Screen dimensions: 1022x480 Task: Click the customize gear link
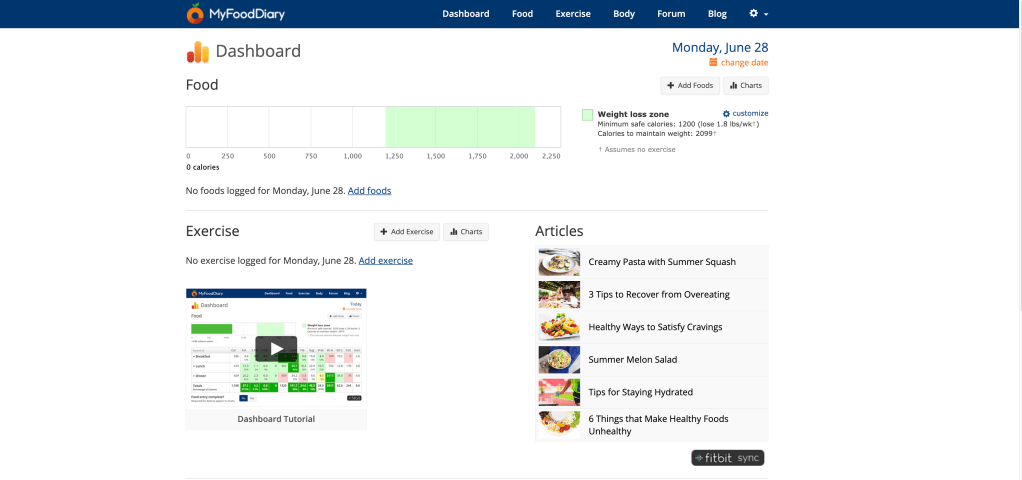click(x=745, y=114)
